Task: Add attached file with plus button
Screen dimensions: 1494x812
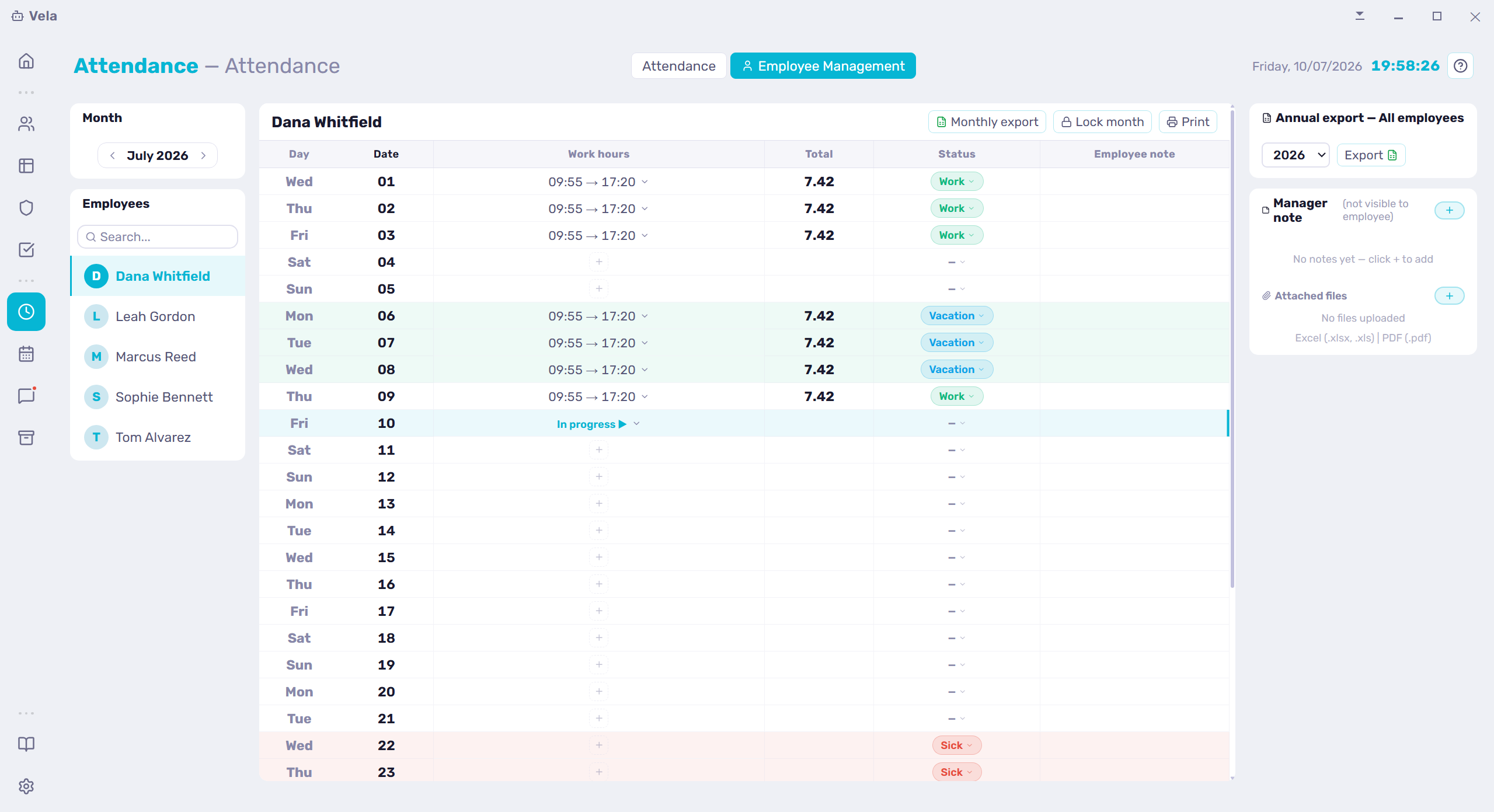Action: pos(1450,296)
